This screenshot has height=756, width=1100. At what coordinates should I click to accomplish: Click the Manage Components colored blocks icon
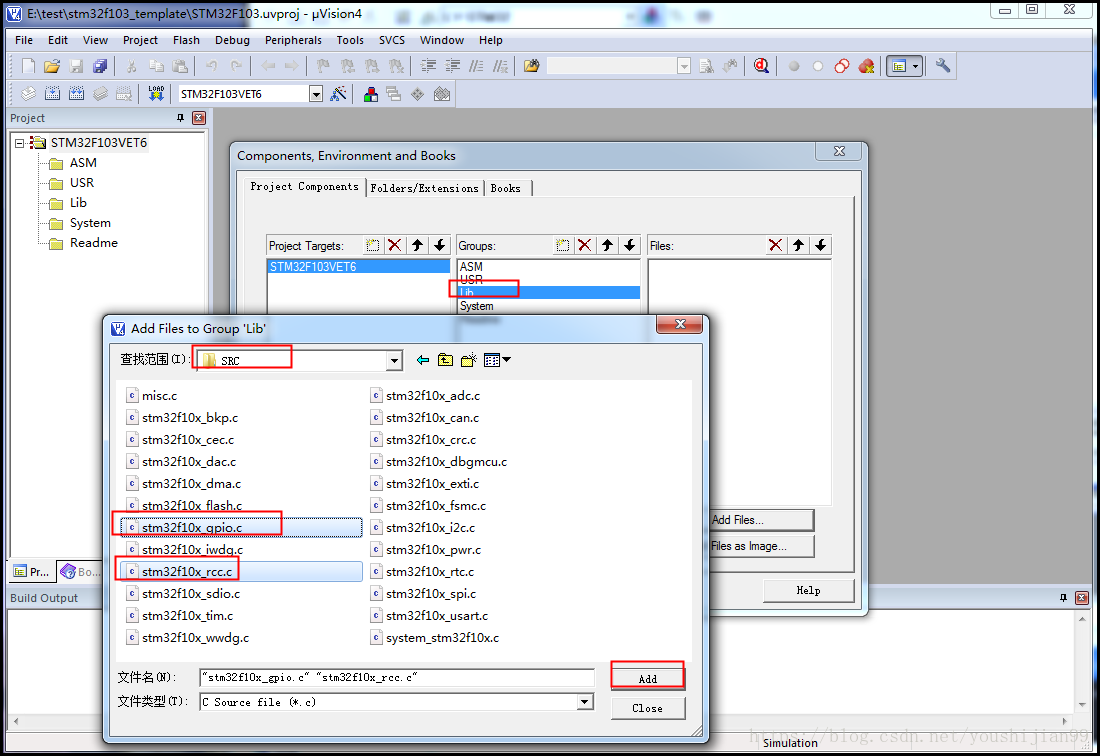(x=371, y=93)
